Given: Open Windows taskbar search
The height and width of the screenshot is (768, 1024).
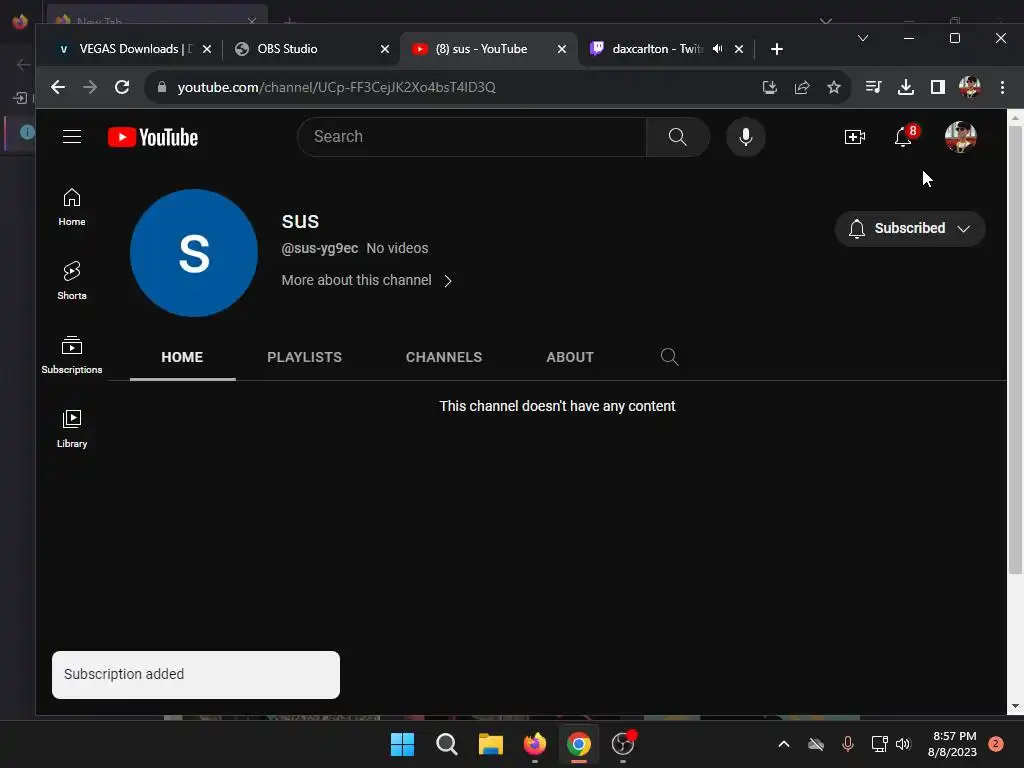Looking at the screenshot, I should (x=447, y=744).
